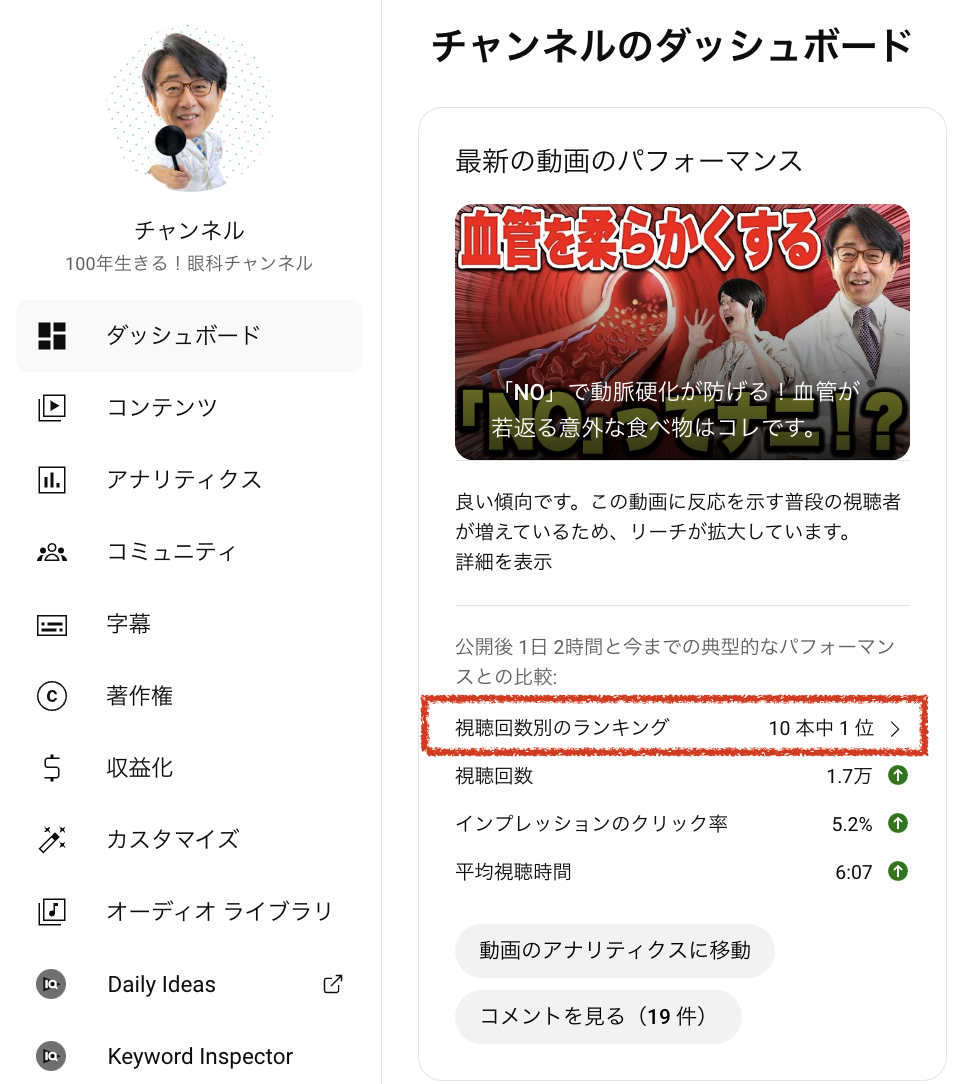Open the Audio Library music icon
964x1084 pixels.
[x=52, y=911]
